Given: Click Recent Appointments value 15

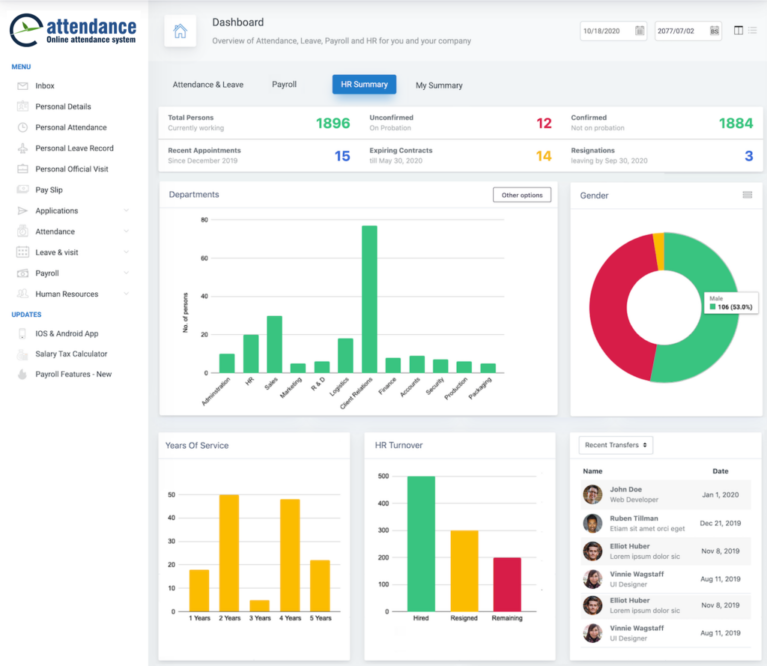Looking at the screenshot, I should 342,156.
